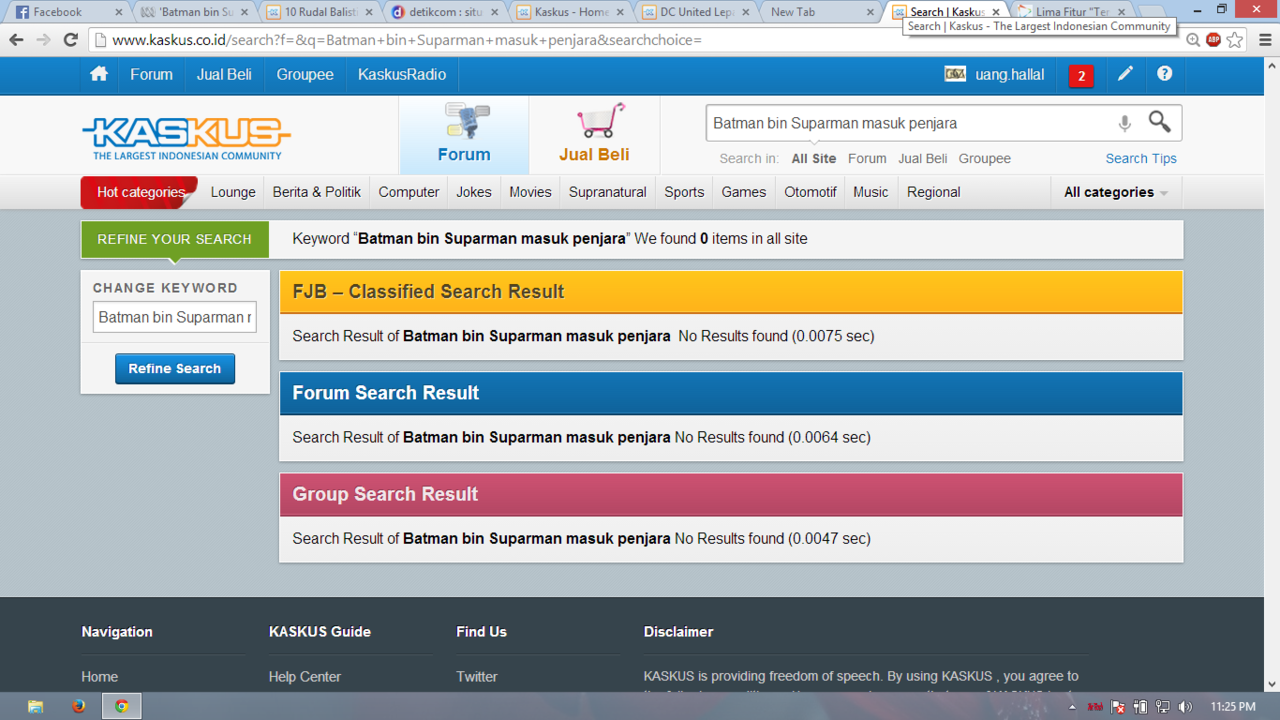Viewport: 1280px width, 720px height.
Task: Select 'All Site' search scope
Action: point(814,158)
